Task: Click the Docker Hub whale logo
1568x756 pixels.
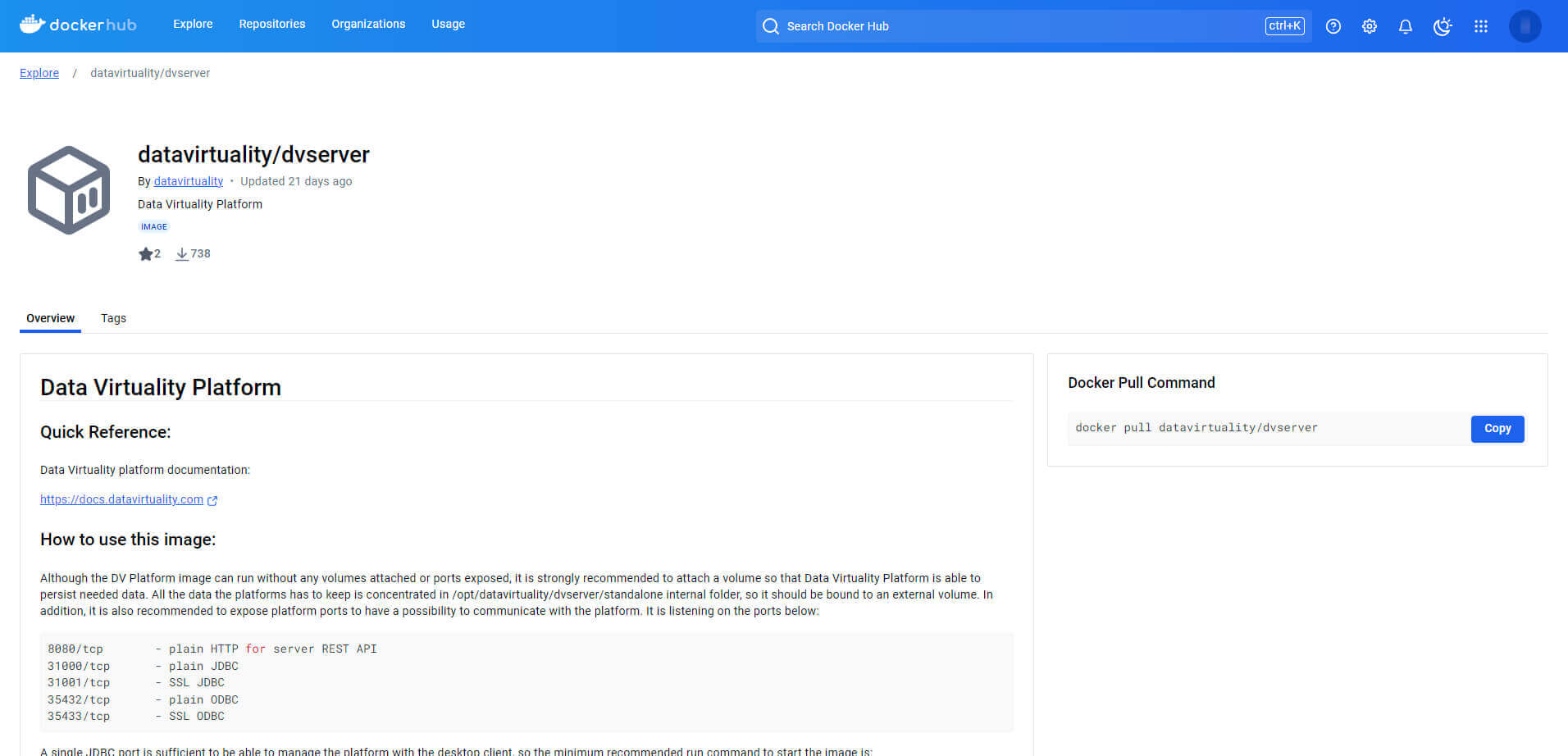Action: [x=78, y=25]
